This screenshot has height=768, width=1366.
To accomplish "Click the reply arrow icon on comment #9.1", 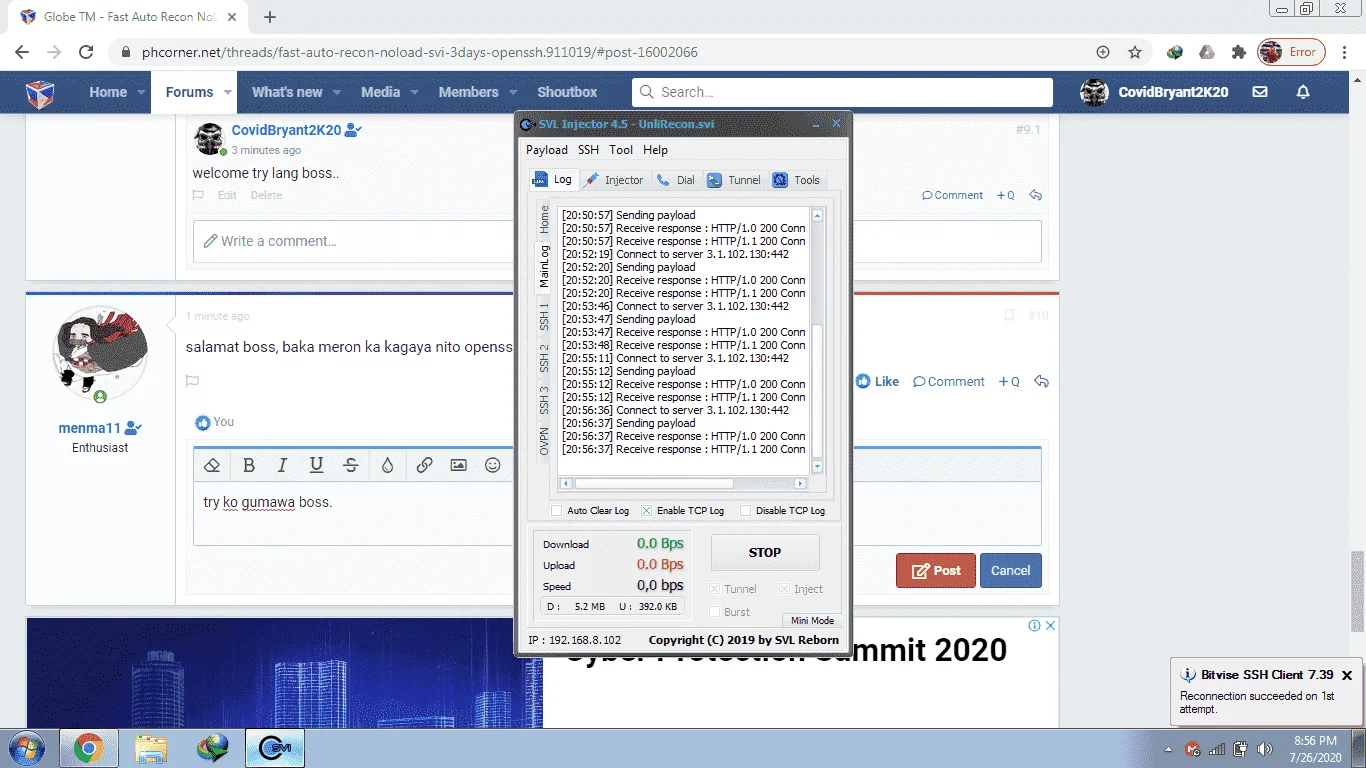I will (x=1036, y=195).
